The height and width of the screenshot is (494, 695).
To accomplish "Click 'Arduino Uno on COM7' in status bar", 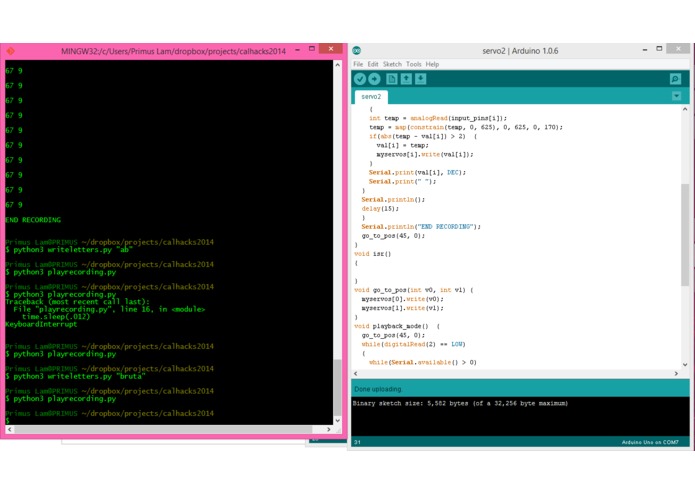I will pos(650,442).
